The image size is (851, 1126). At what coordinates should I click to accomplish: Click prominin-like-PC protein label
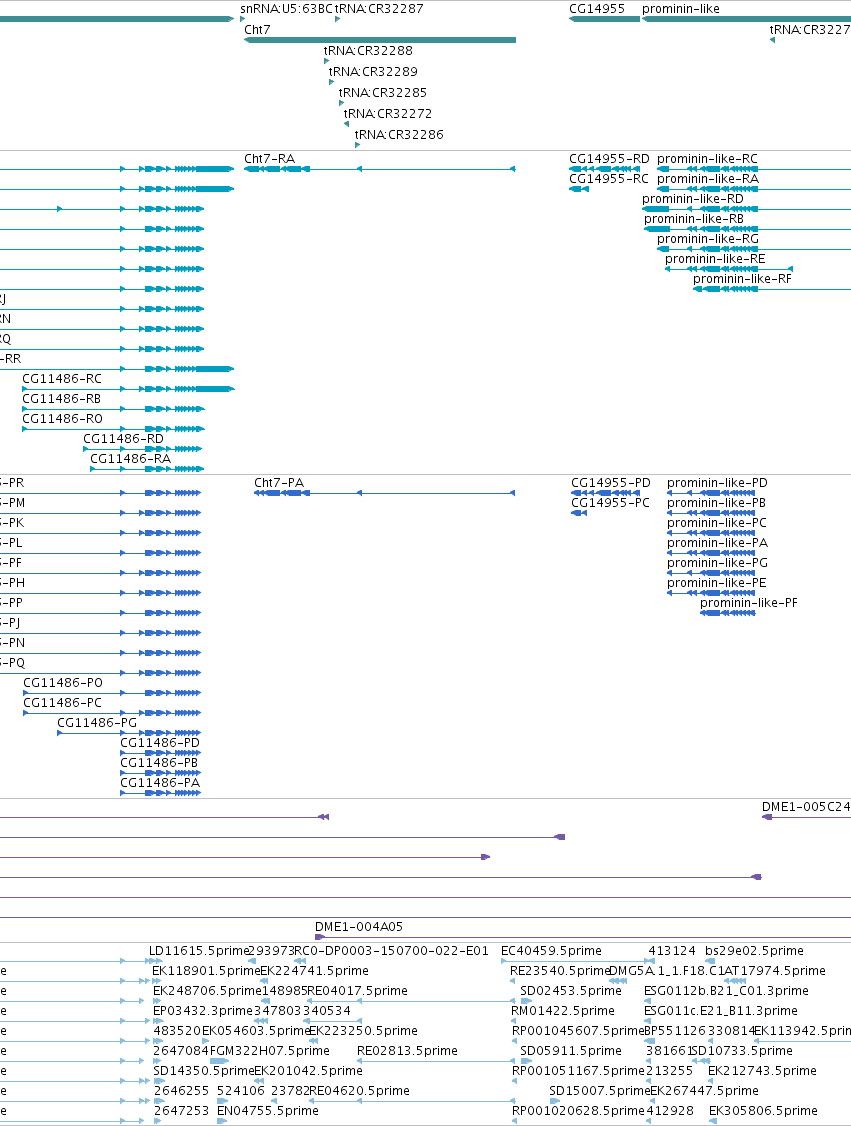pos(717,523)
